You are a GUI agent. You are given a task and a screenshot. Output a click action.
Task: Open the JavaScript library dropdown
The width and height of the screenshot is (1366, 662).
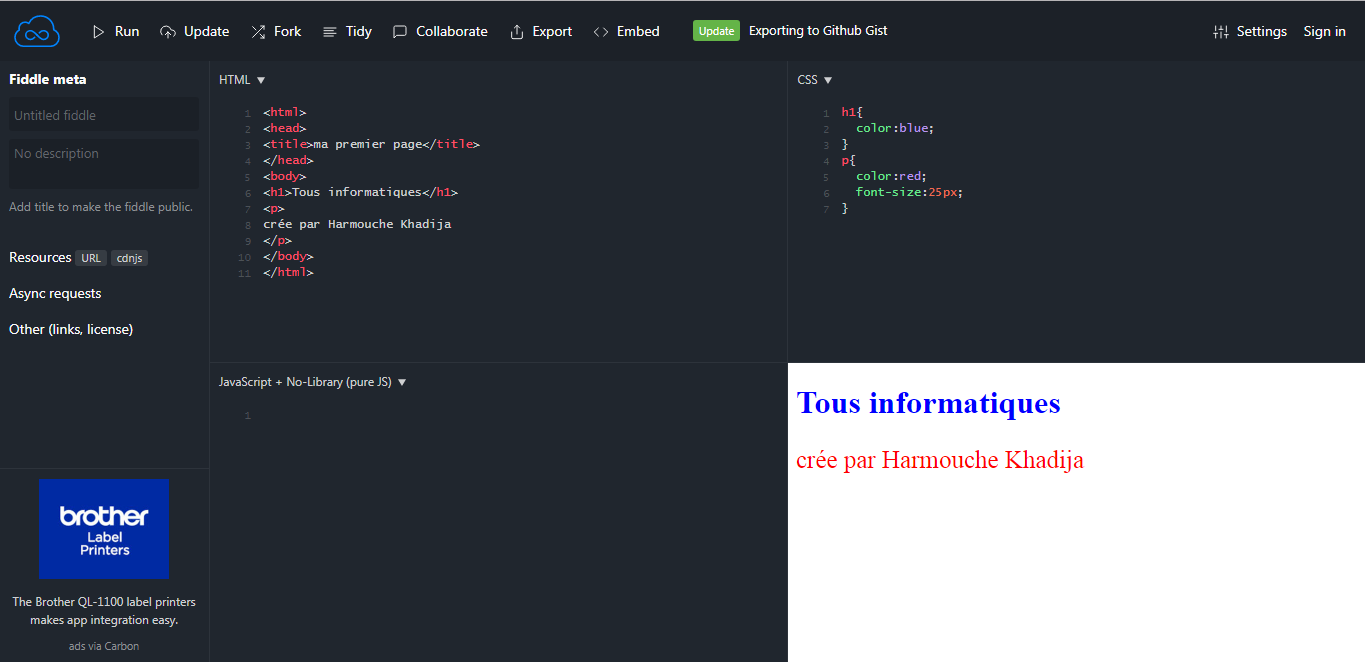311,381
